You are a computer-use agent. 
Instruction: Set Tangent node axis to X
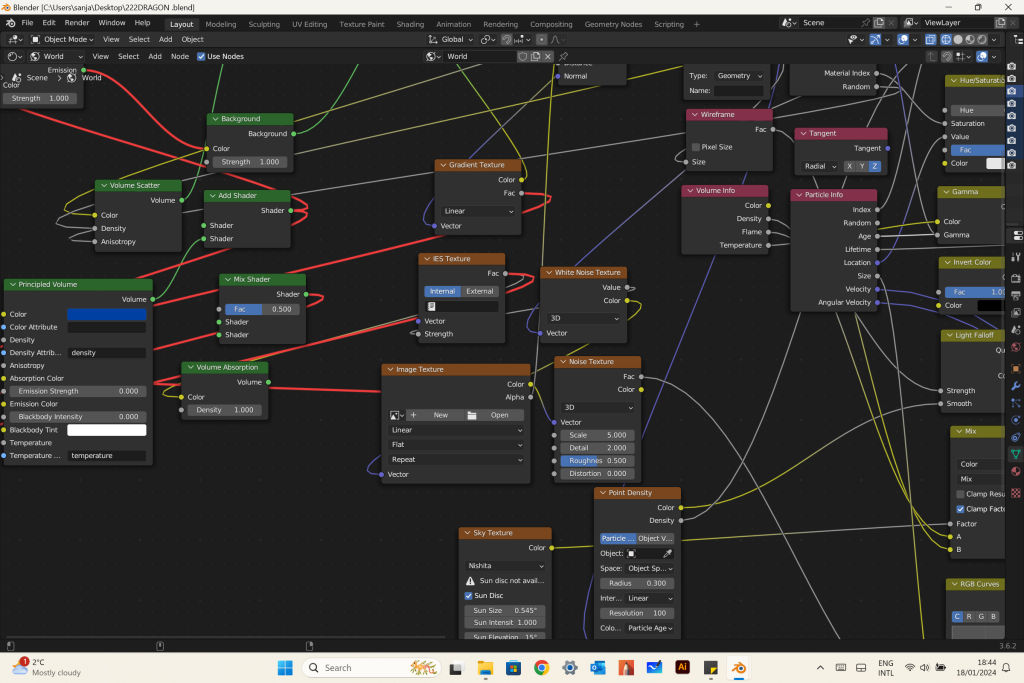tap(849, 166)
